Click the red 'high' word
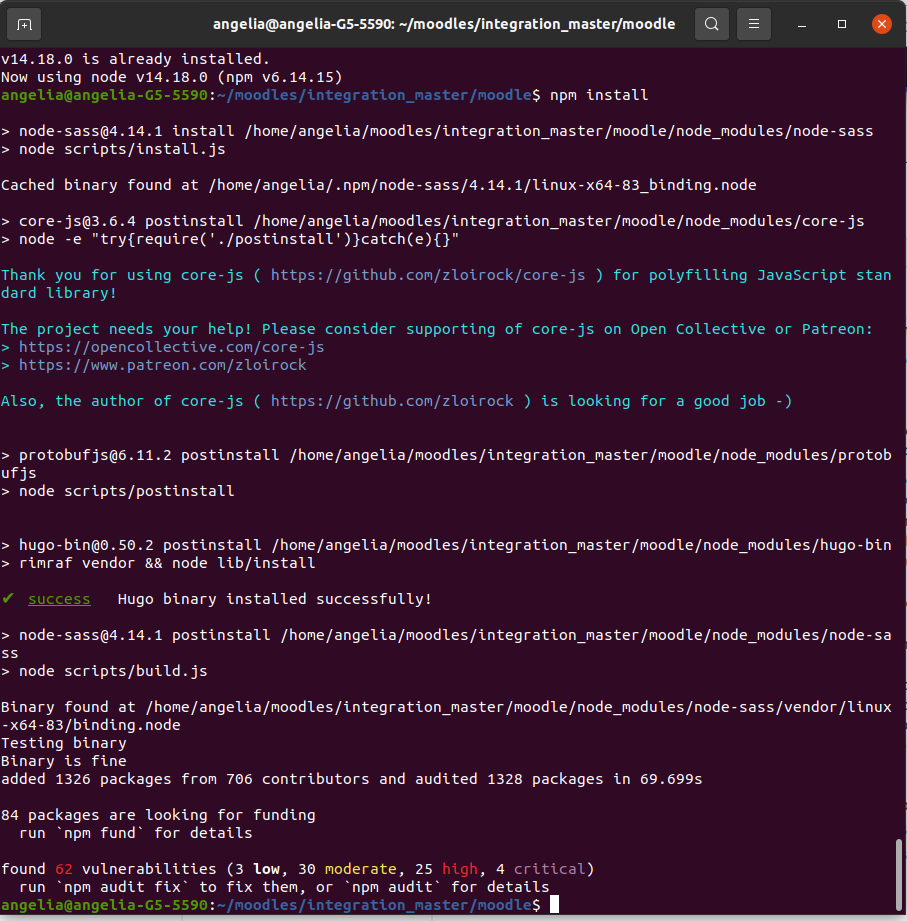 [460, 869]
